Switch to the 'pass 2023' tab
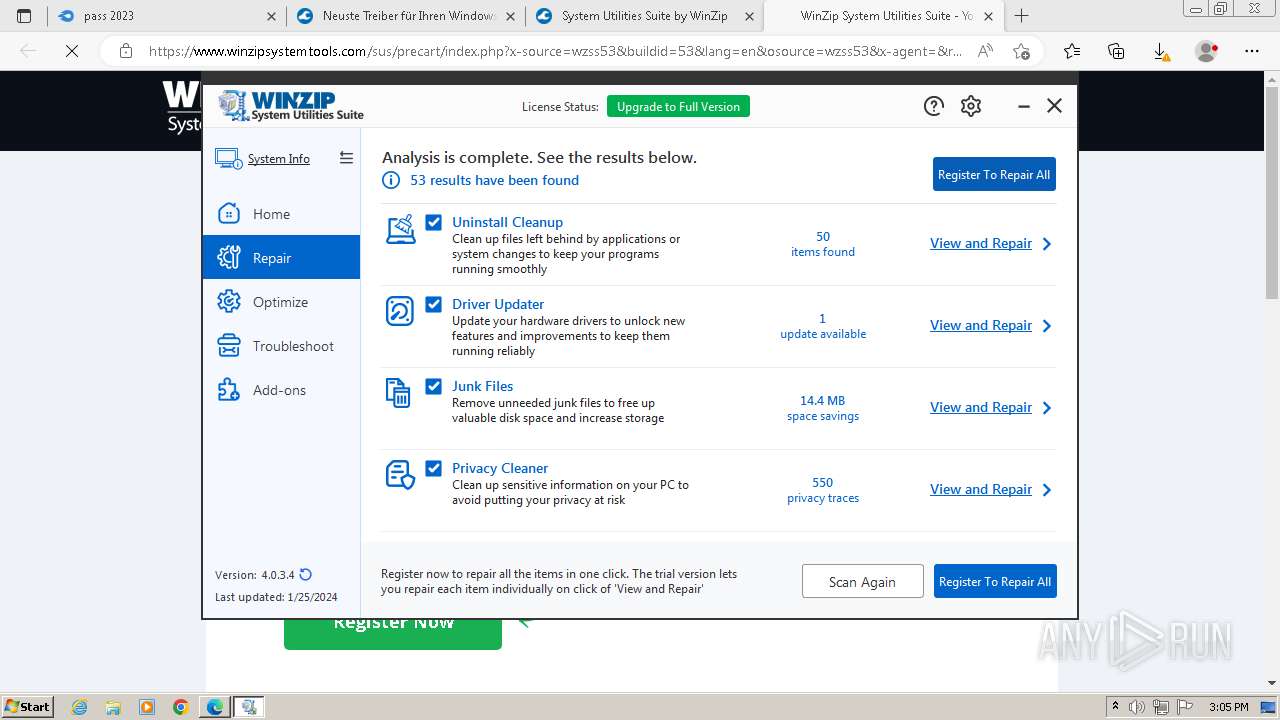The width and height of the screenshot is (1280, 720). pos(166,16)
